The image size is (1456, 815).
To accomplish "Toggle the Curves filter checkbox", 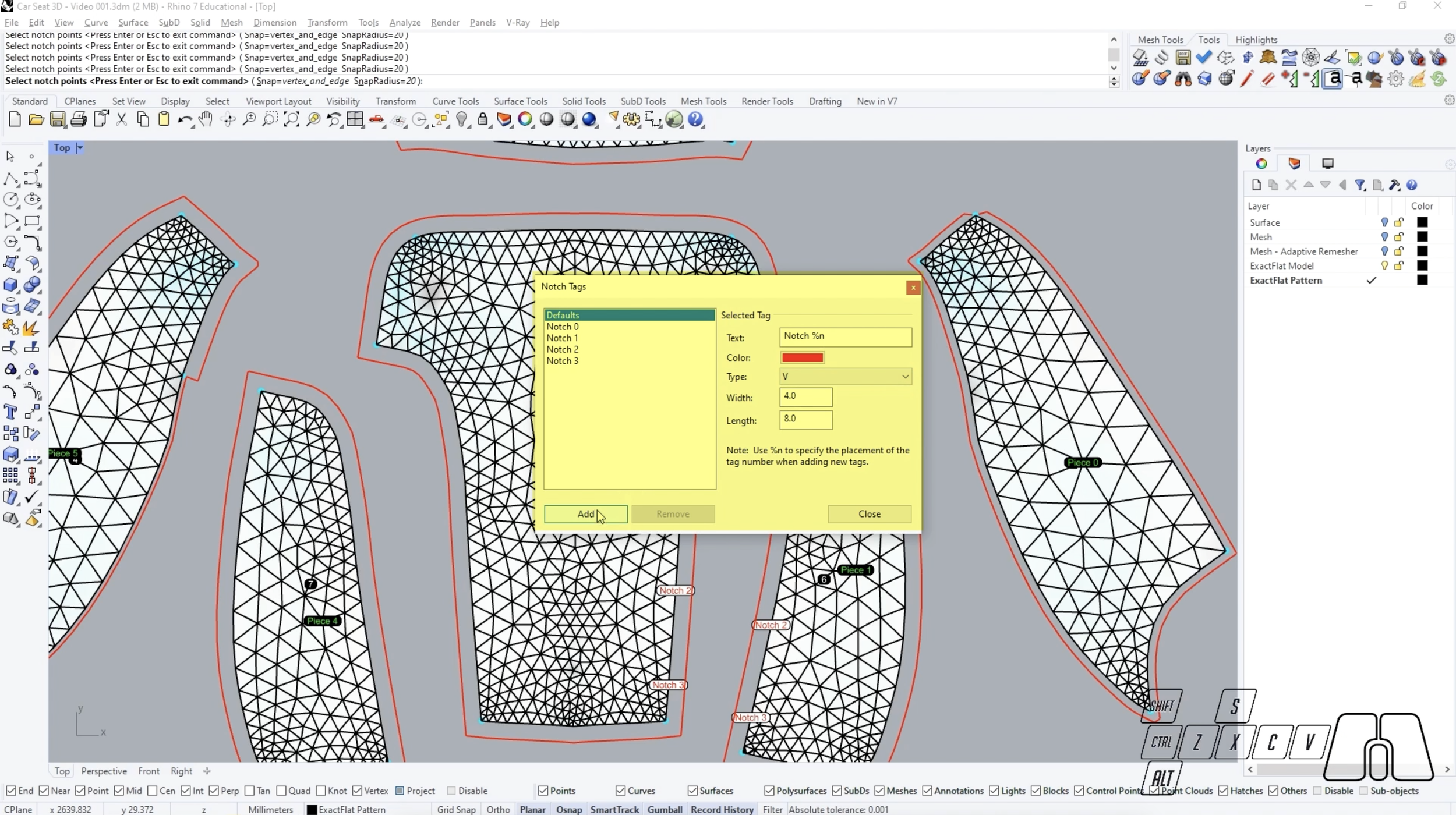I will 621,791.
